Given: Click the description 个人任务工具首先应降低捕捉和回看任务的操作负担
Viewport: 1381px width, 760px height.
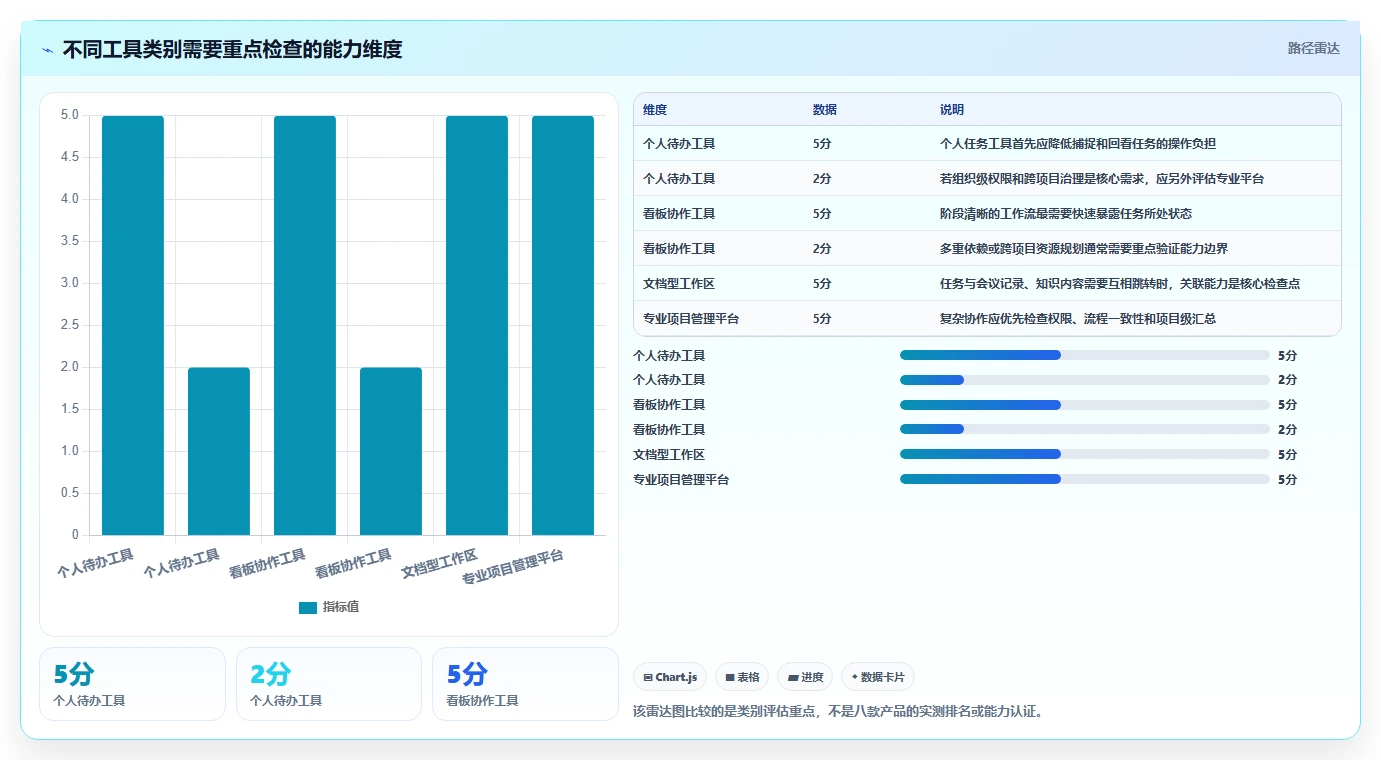Looking at the screenshot, I should tap(1078, 144).
